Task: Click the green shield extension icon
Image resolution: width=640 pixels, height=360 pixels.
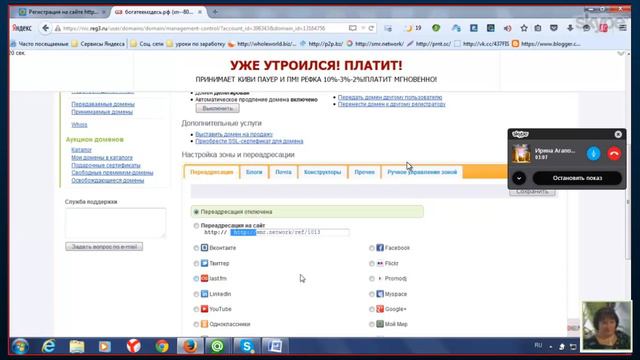Action: click(x=436, y=28)
